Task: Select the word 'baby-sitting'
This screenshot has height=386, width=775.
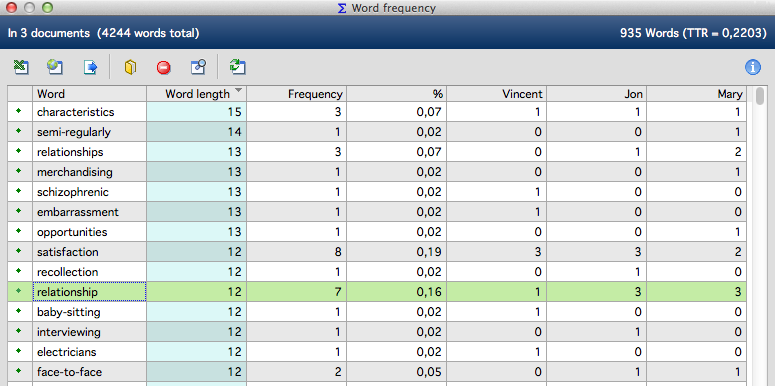Action: [69, 312]
